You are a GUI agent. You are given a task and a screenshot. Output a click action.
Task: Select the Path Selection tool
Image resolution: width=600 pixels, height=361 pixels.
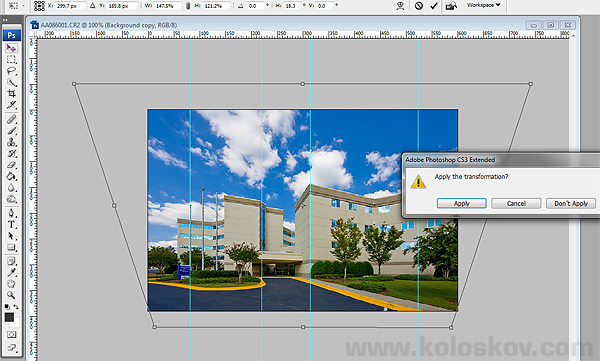(x=11, y=236)
